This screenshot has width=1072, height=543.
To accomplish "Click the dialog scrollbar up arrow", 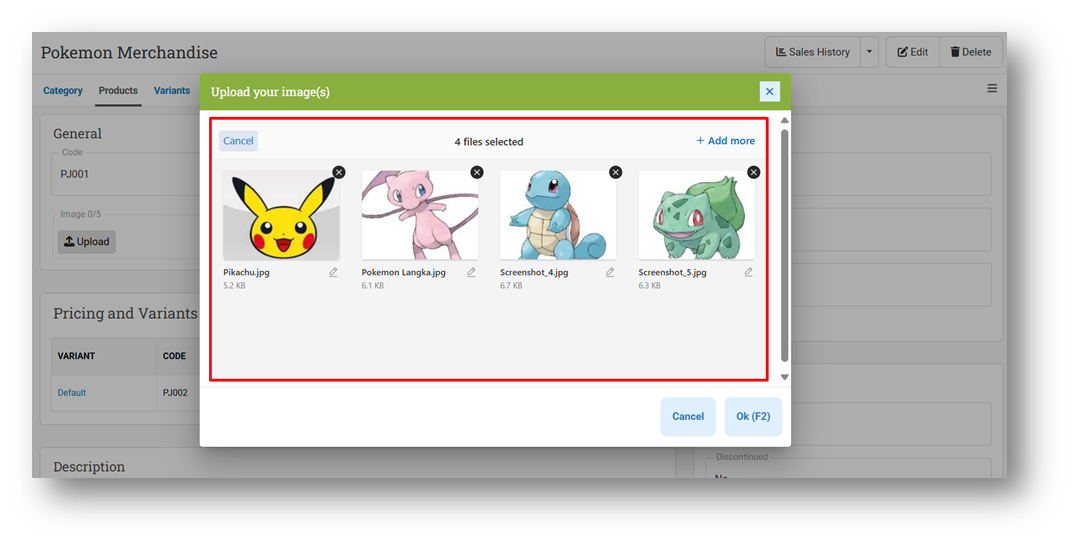I will (x=785, y=120).
